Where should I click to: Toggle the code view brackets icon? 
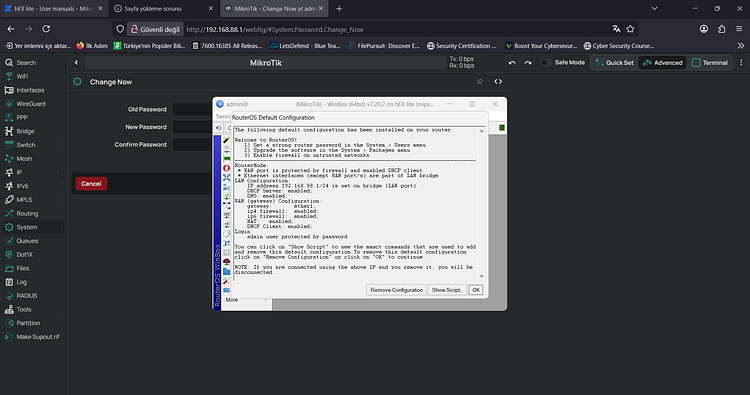point(498,82)
